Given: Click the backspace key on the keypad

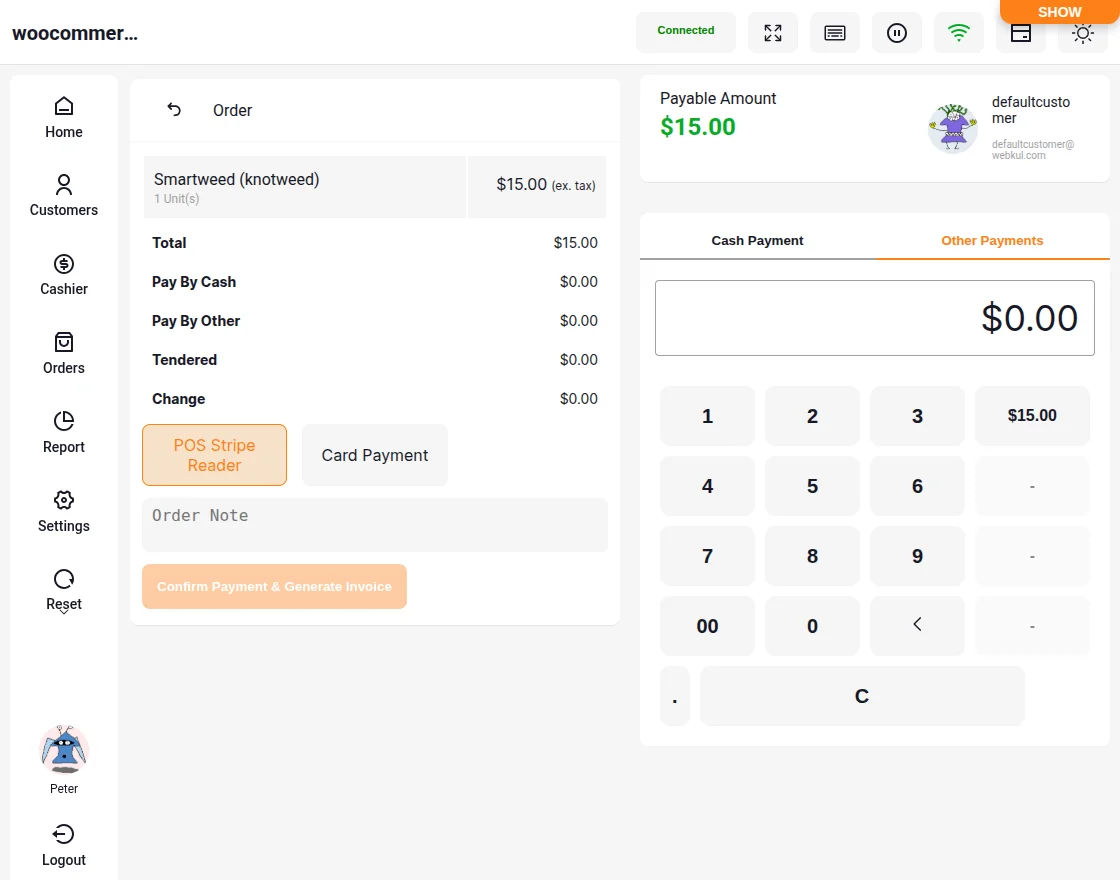Looking at the screenshot, I should (917, 625).
